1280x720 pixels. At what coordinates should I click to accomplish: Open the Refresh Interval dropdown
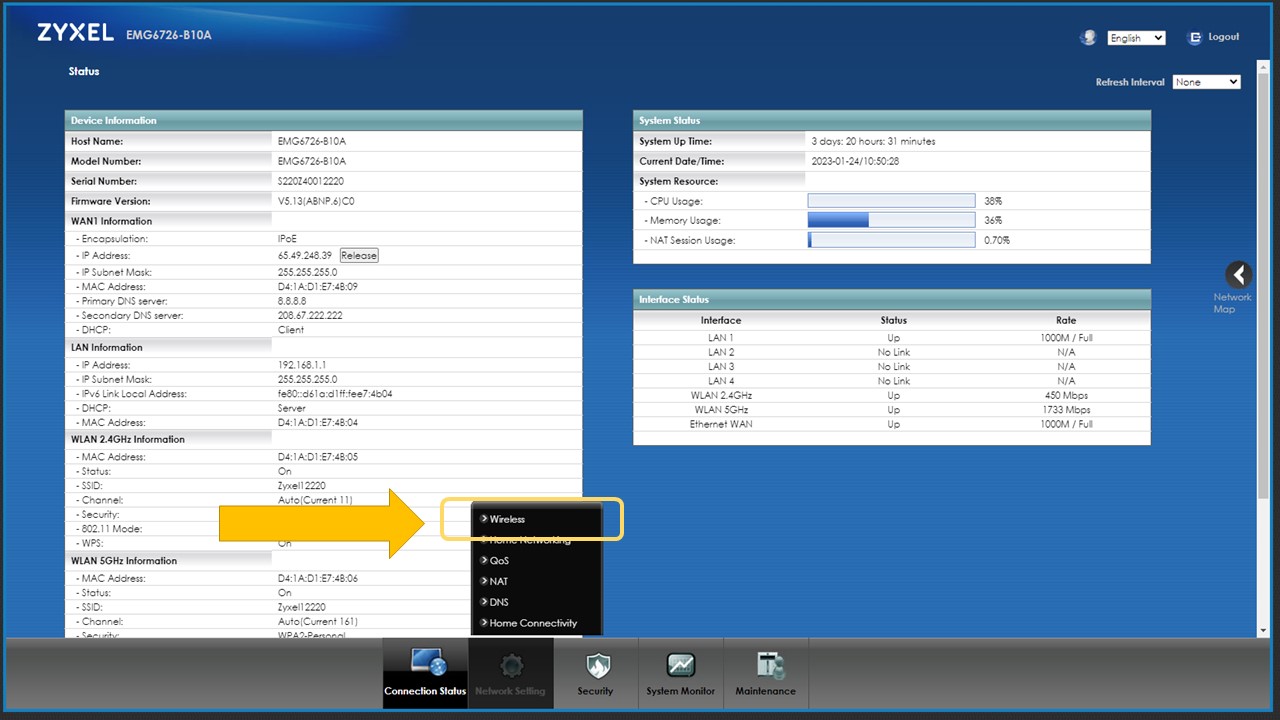pyautogui.click(x=1207, y=82)
